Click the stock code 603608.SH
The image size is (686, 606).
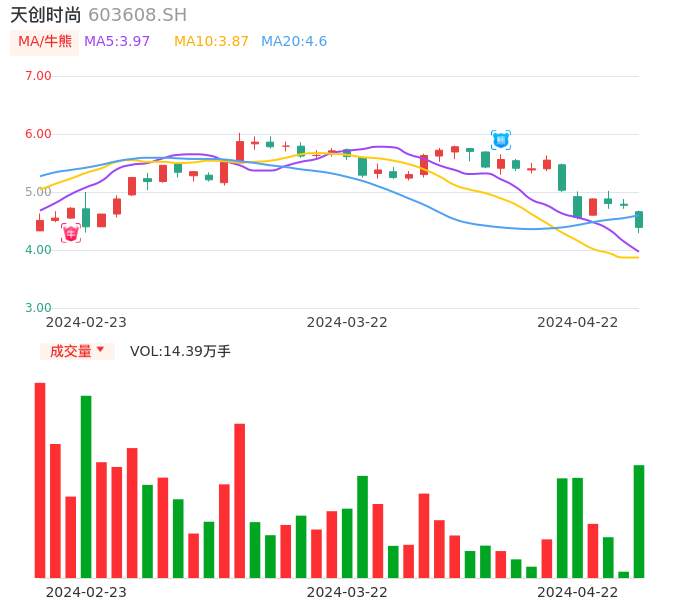pyautogui.click(x=138, y=15)
